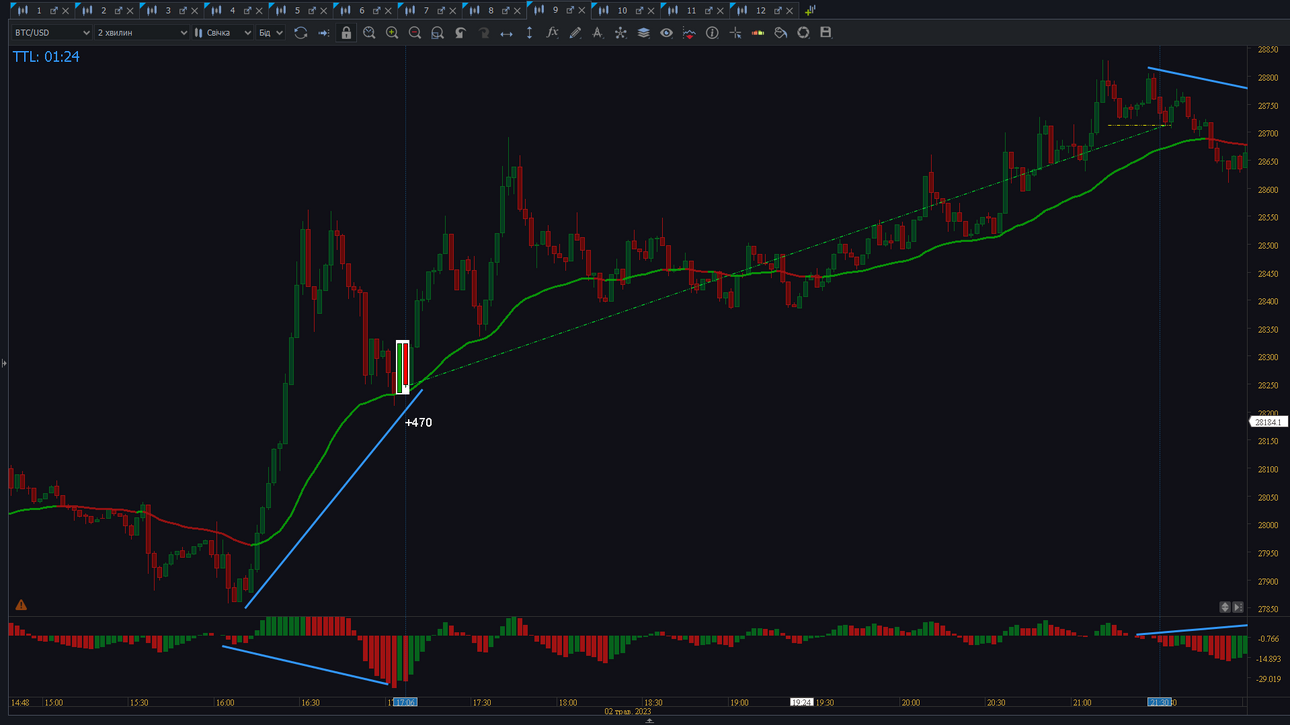Click the indicator panel right-arrow collapse button
This screenshot has height=725, width=1290.
click(1238, 607)
